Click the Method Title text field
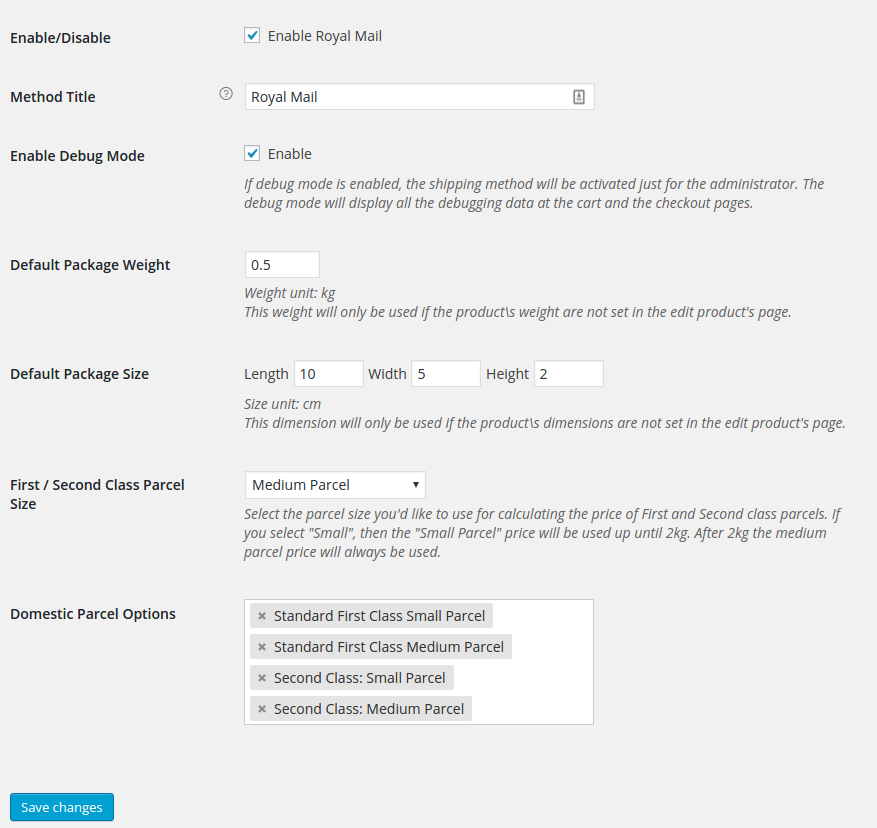Viewport: 877px width, 828px height. tap(419, 97)
